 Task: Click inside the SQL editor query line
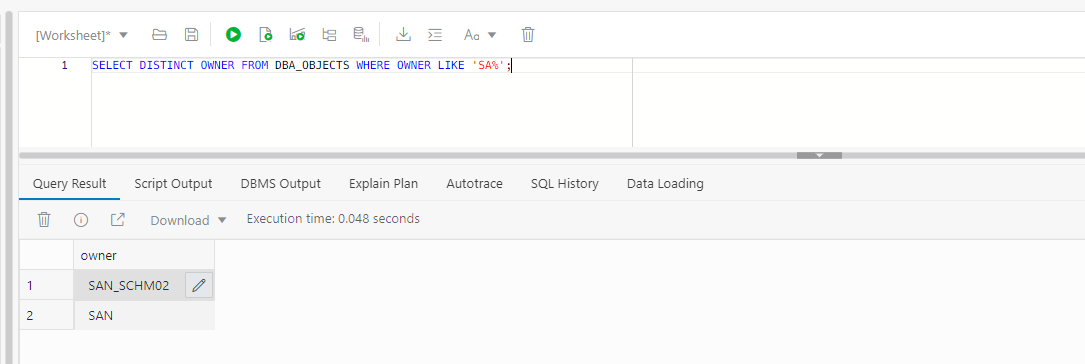click(x=302, y=66)
